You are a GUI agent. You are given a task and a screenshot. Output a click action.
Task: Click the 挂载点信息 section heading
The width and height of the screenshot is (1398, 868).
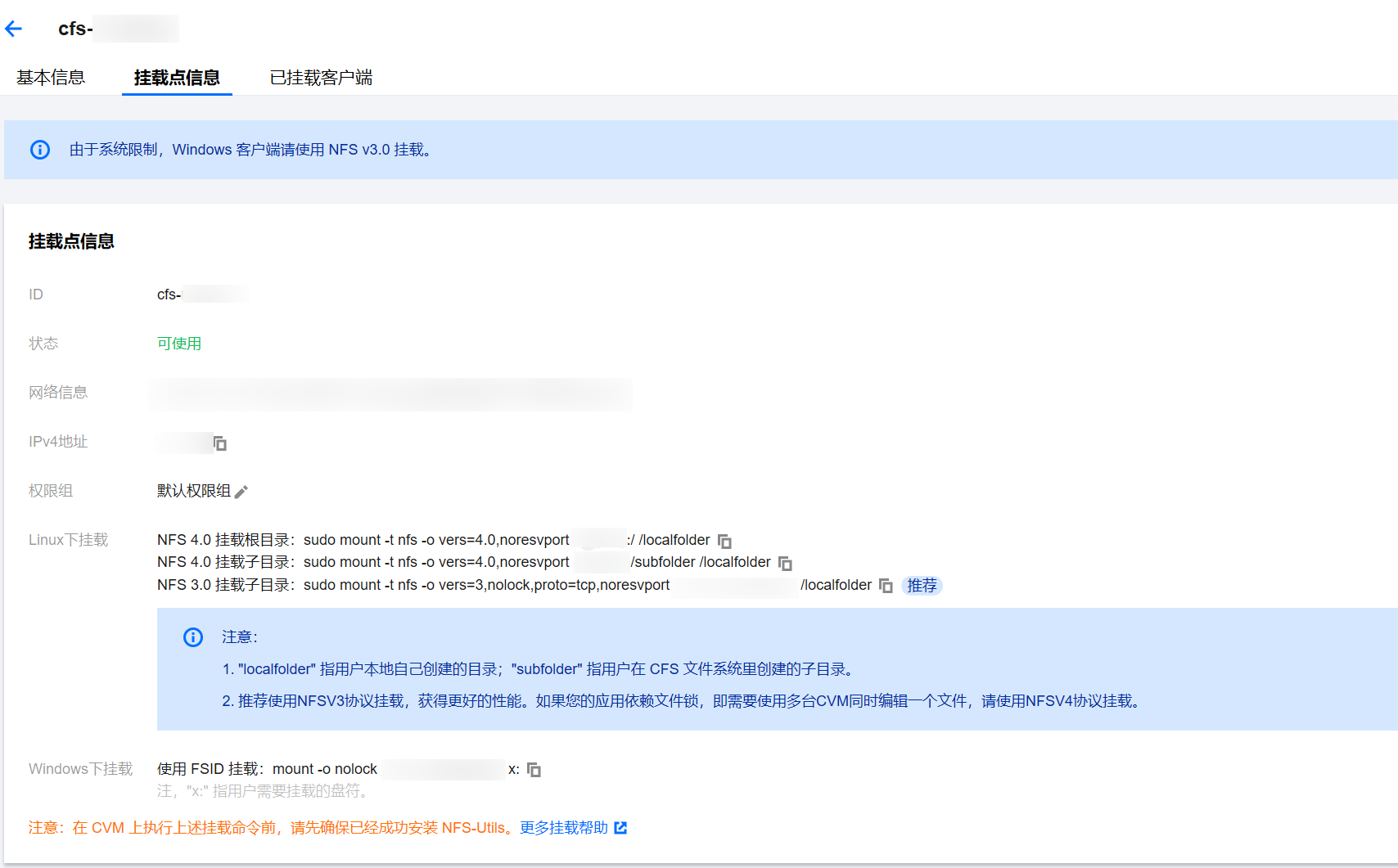click(71, 241)
